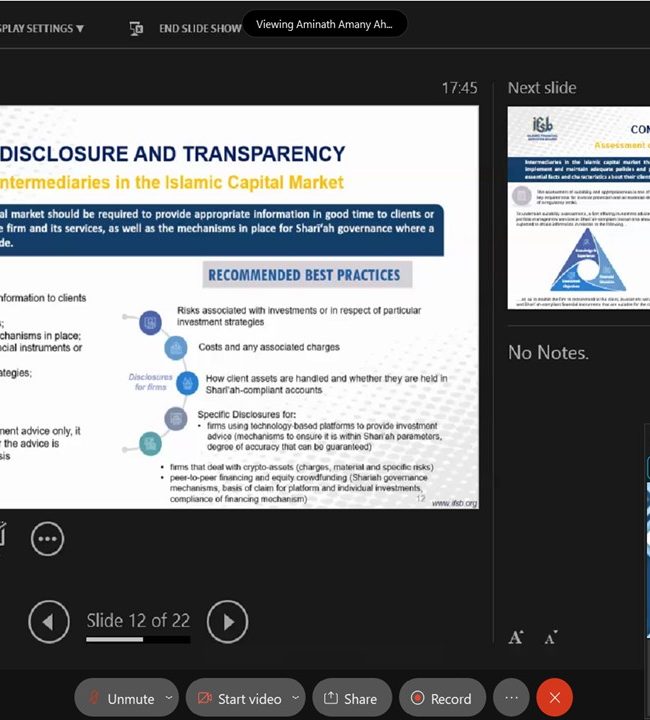Click the 'No Notes.' text area
This screenshot has height=720, width=650.
[x=548, y=353]
